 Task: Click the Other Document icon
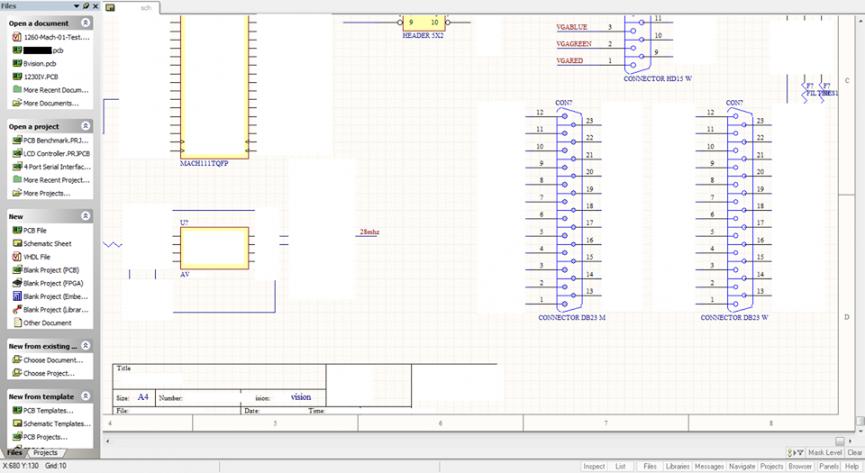(17, 323)
